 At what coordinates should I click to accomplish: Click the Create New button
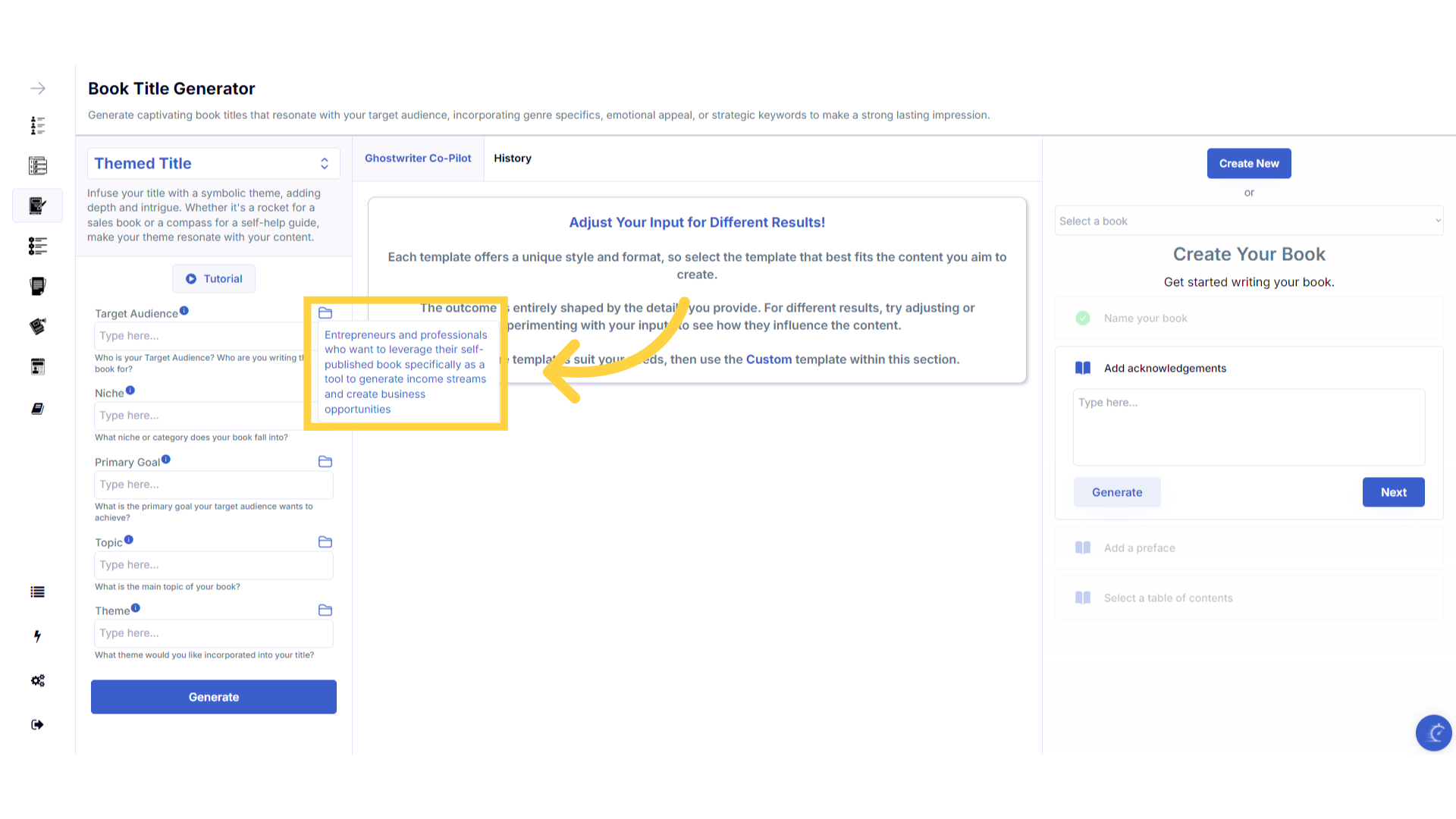[1249, 164]
